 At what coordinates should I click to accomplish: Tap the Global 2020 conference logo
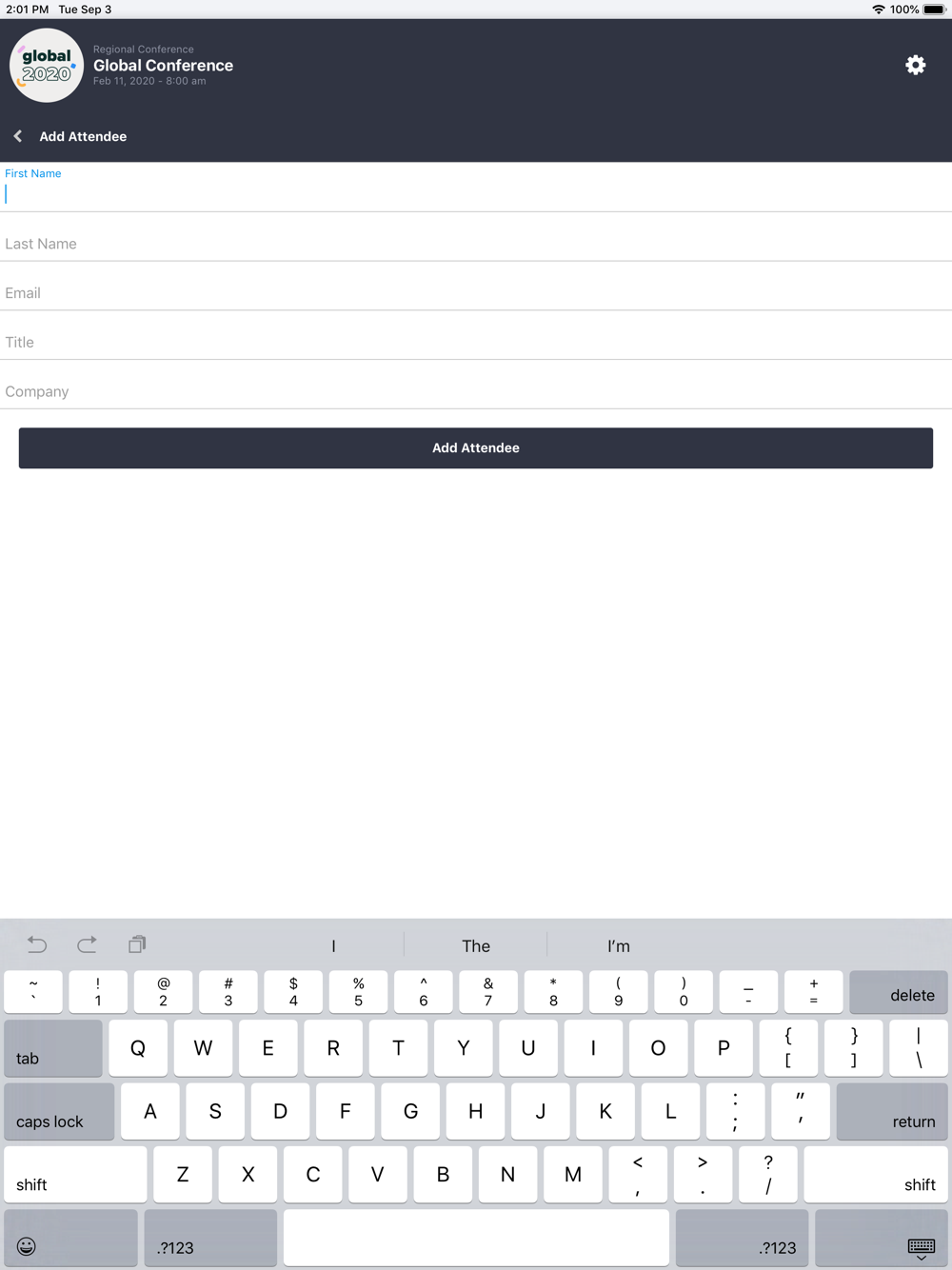click(x=47, y=65)
